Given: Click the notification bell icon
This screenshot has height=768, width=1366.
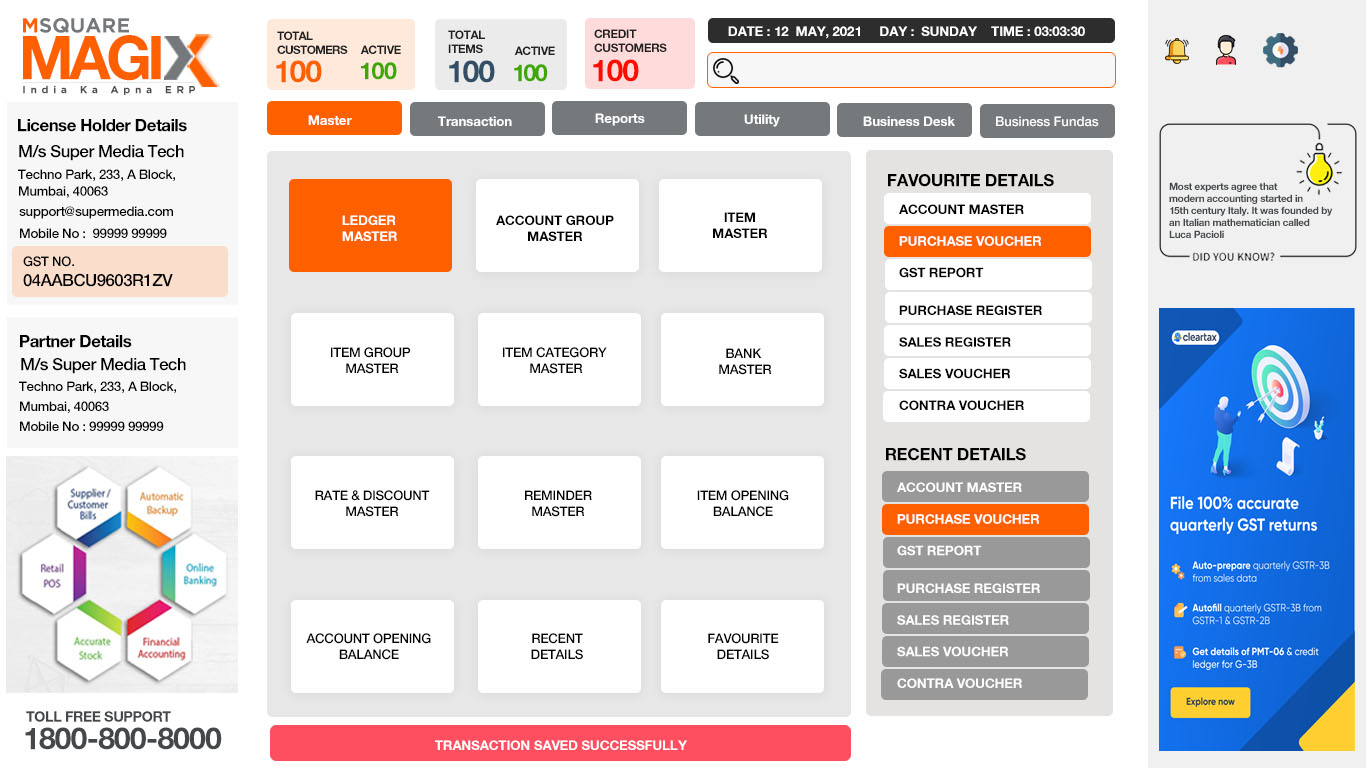Looking at the screenshot, I should pos(1178,51).
